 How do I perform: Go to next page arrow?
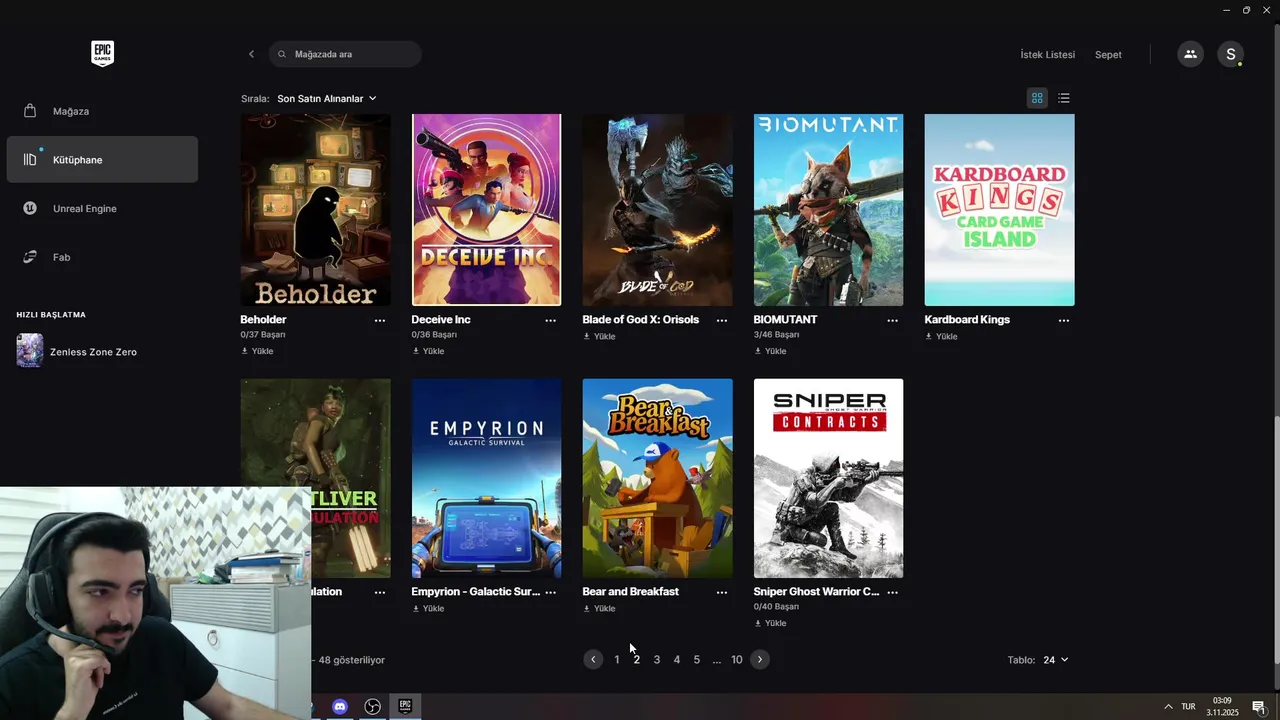tap(760, 659)
